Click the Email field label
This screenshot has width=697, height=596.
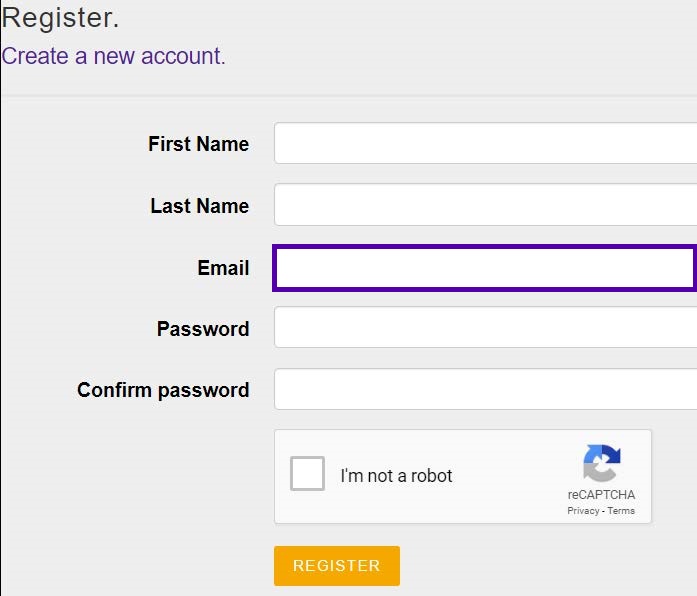click(x=223, y=268)
